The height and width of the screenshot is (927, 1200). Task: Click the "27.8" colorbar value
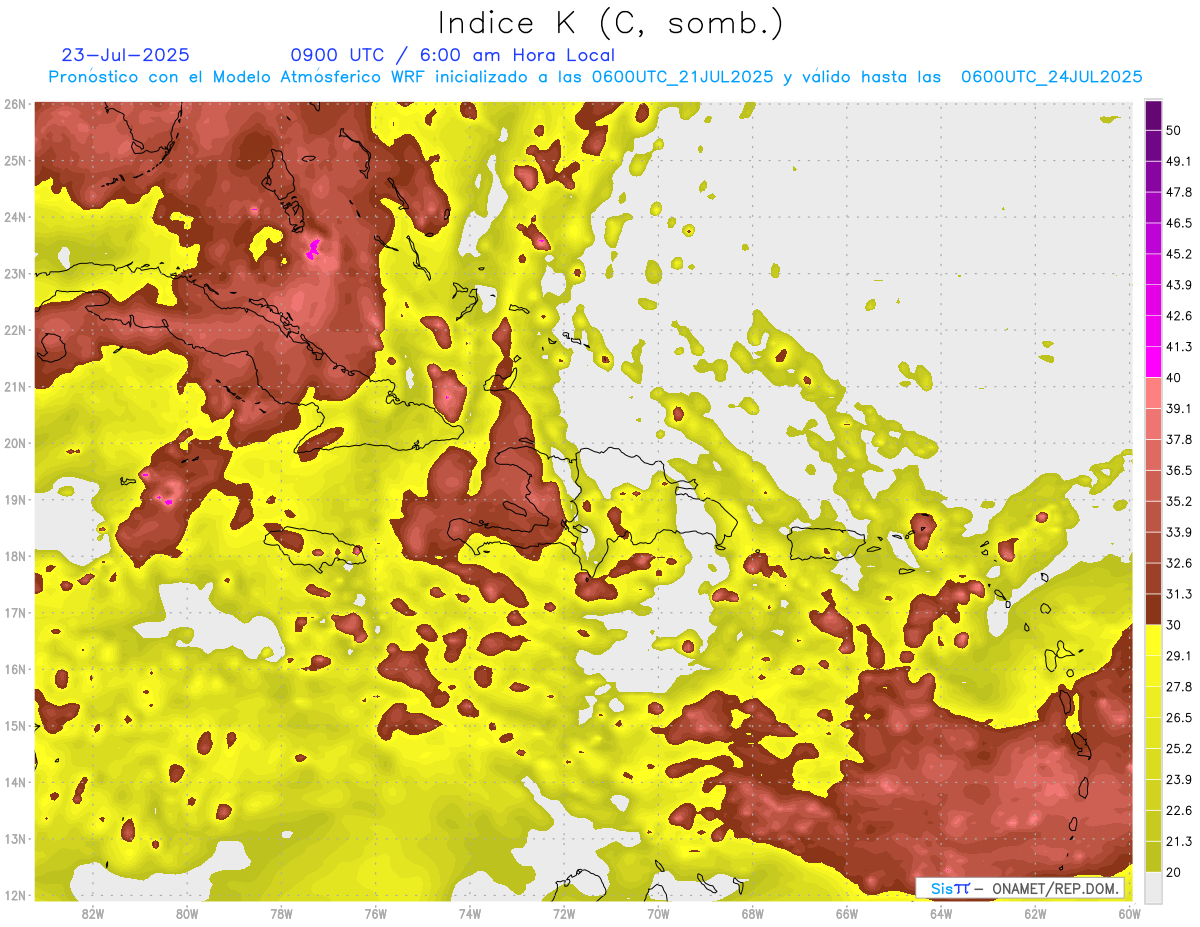[x=1180, y=686]
